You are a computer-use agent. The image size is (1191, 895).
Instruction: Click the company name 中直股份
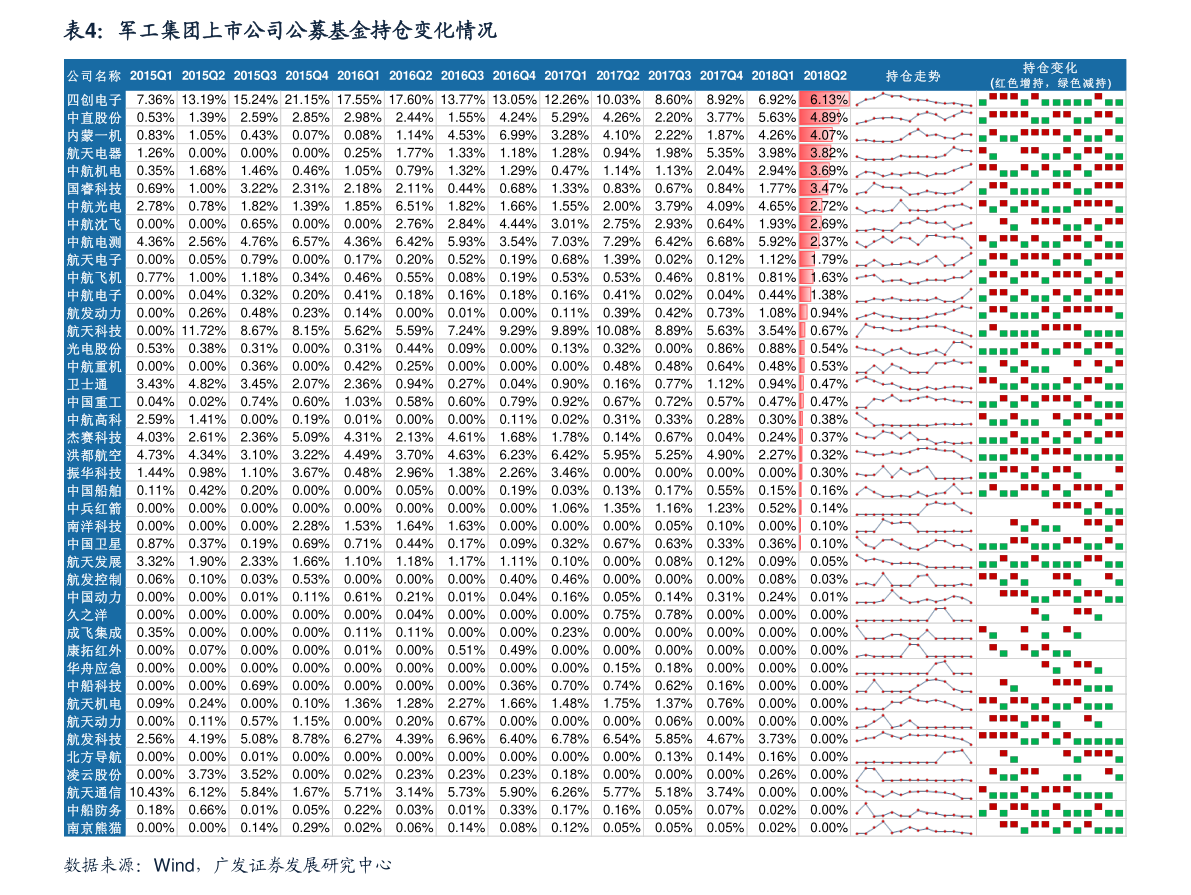pos(93,118)
